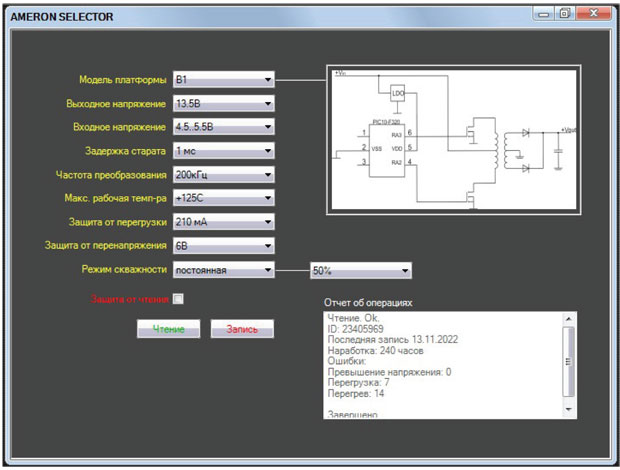Click the AMERON SELECTOR window title
The image size is (620, 470).
[x=62, y=17]
